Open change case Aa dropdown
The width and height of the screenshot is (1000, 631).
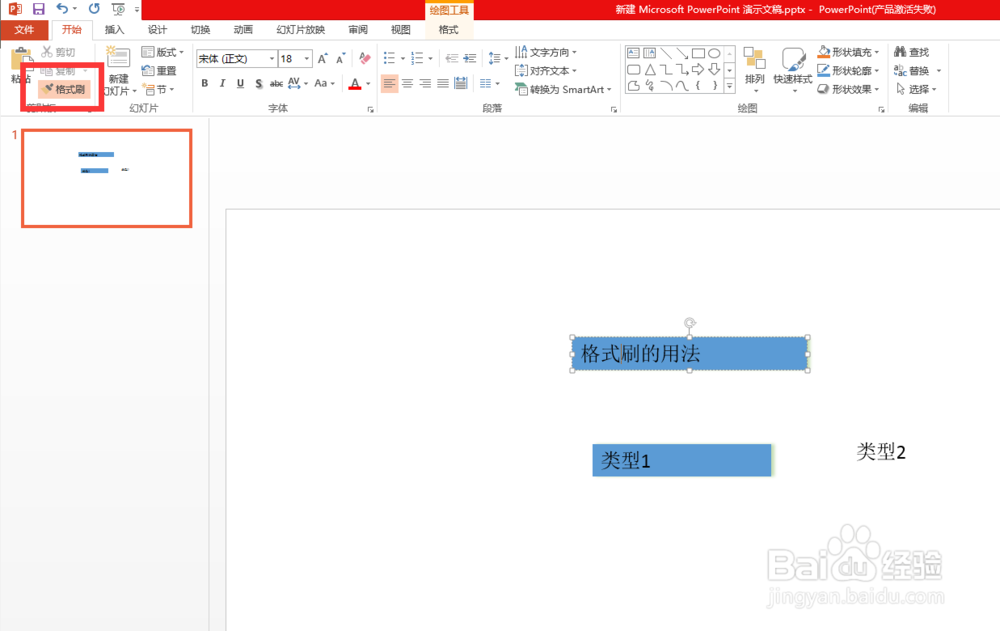[324, 84]
